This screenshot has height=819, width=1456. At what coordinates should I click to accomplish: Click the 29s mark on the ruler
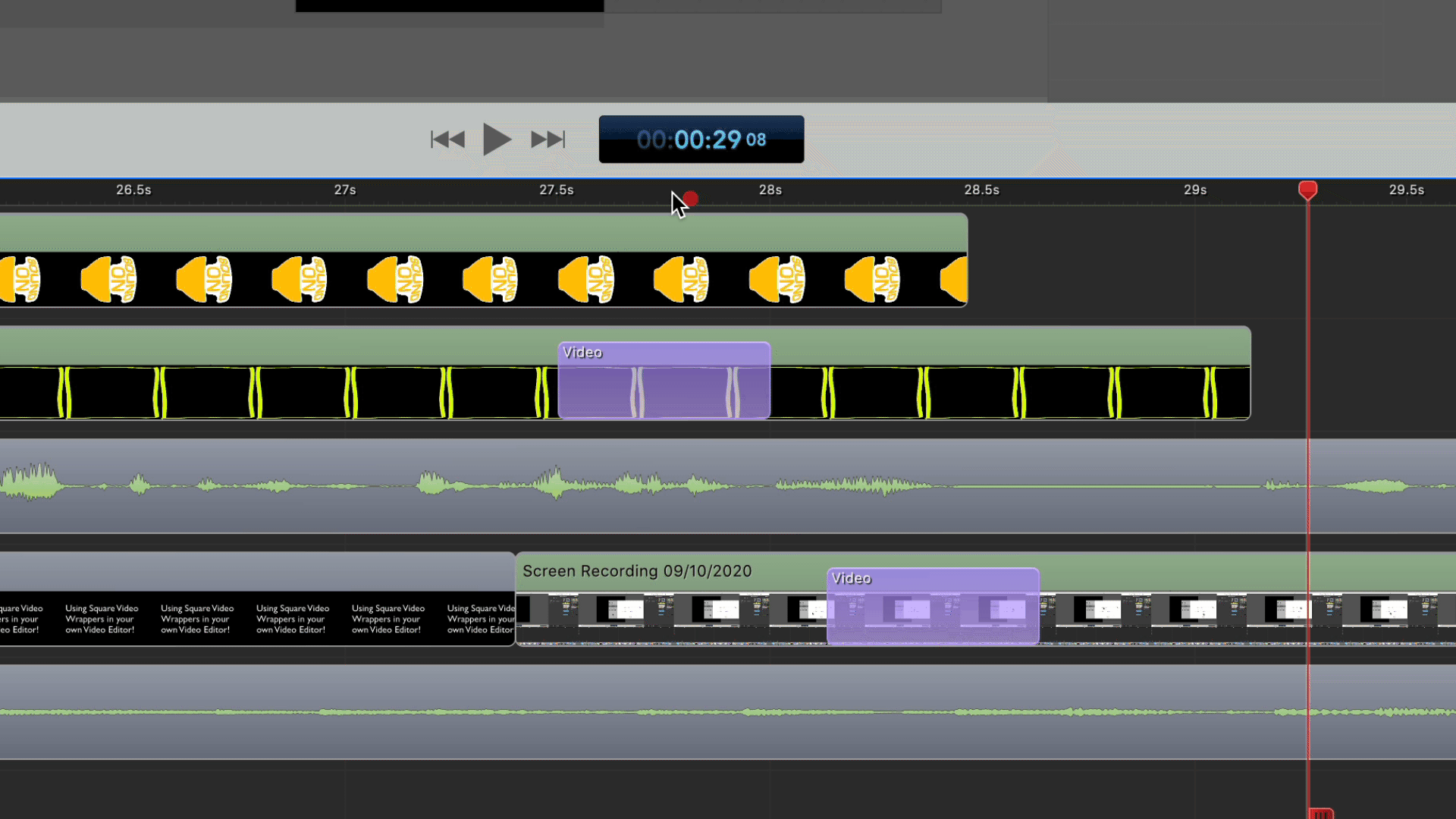[1195, 190]
